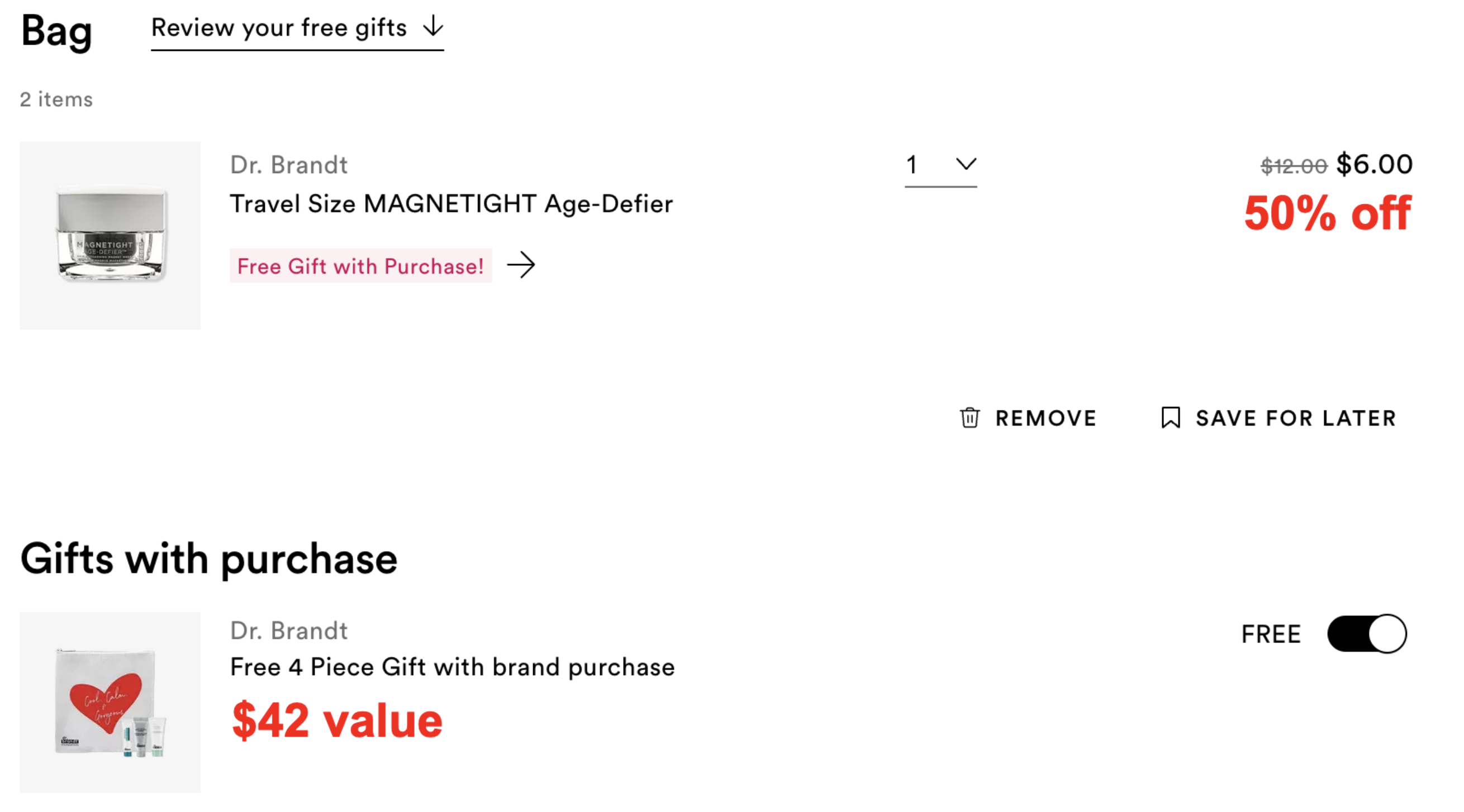
Task: Toggle off the FREE gift switch
Action: 1367,634
